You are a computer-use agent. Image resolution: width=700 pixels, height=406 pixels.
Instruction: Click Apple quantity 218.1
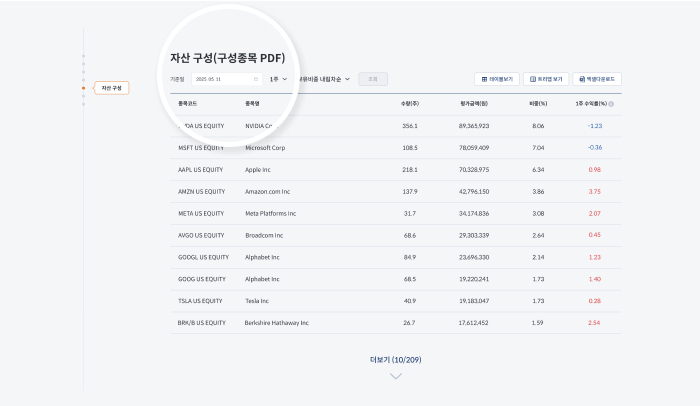click(410, 170)
